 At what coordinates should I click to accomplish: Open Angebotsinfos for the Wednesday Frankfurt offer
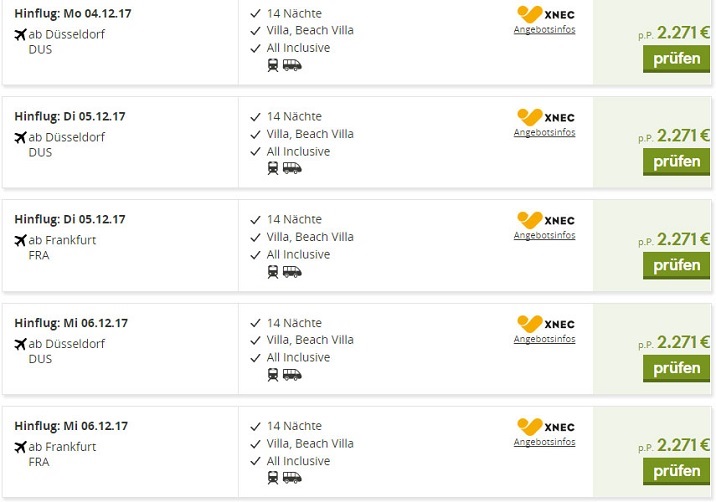pyautogui.click(x=544, y=441)
